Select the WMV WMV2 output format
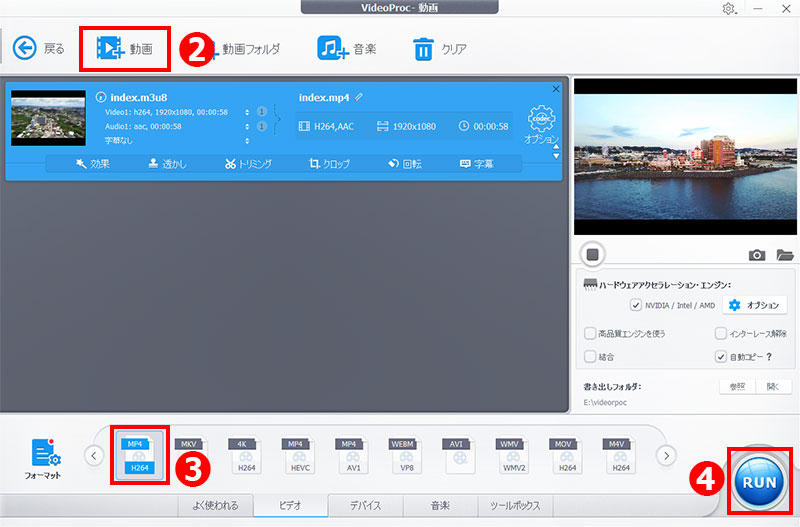This screenshot has height=527, width=800. click(x=512, y=456)
